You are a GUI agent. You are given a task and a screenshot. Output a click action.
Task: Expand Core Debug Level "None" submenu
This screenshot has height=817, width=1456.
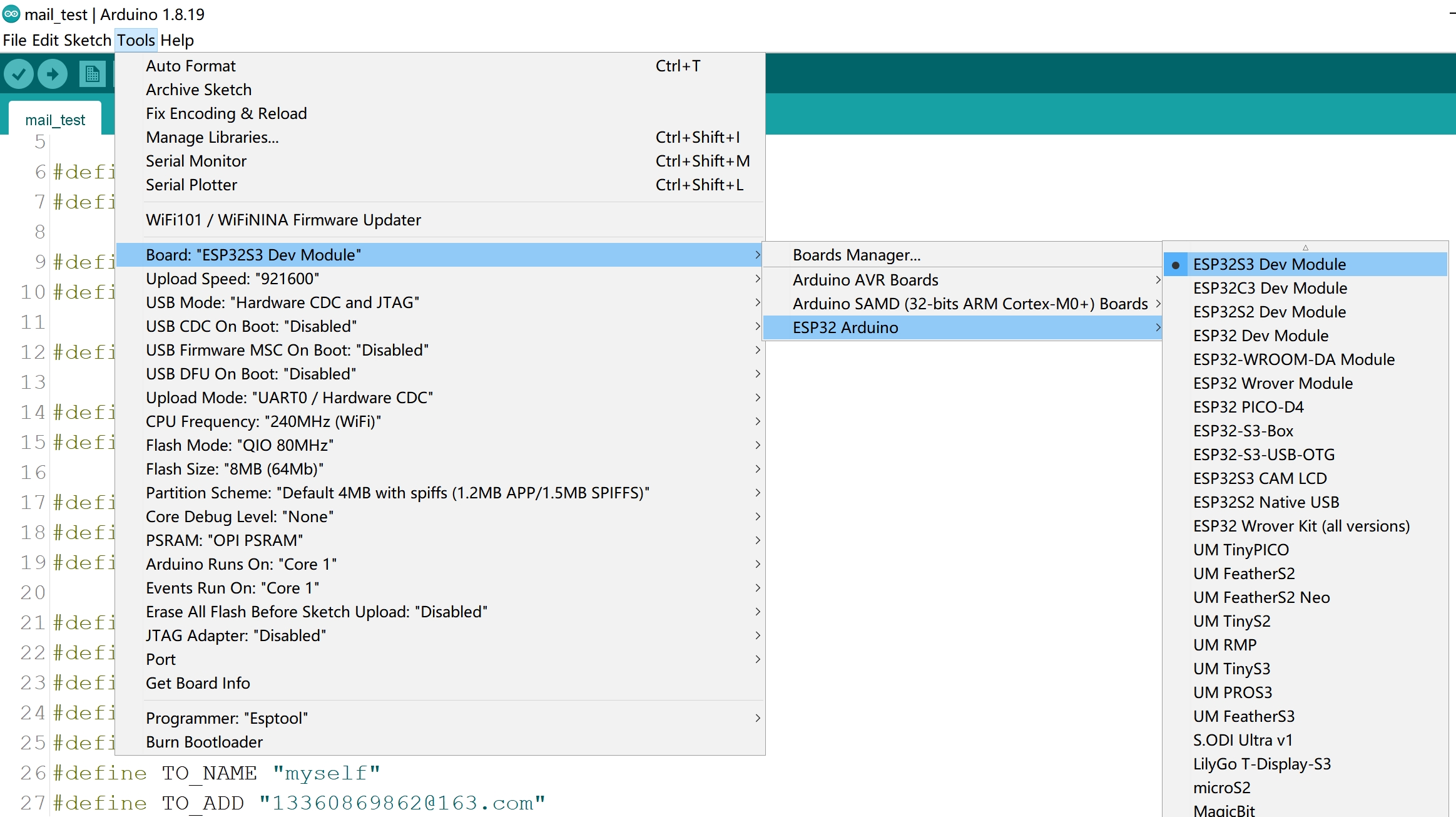[x=440, y=516]
